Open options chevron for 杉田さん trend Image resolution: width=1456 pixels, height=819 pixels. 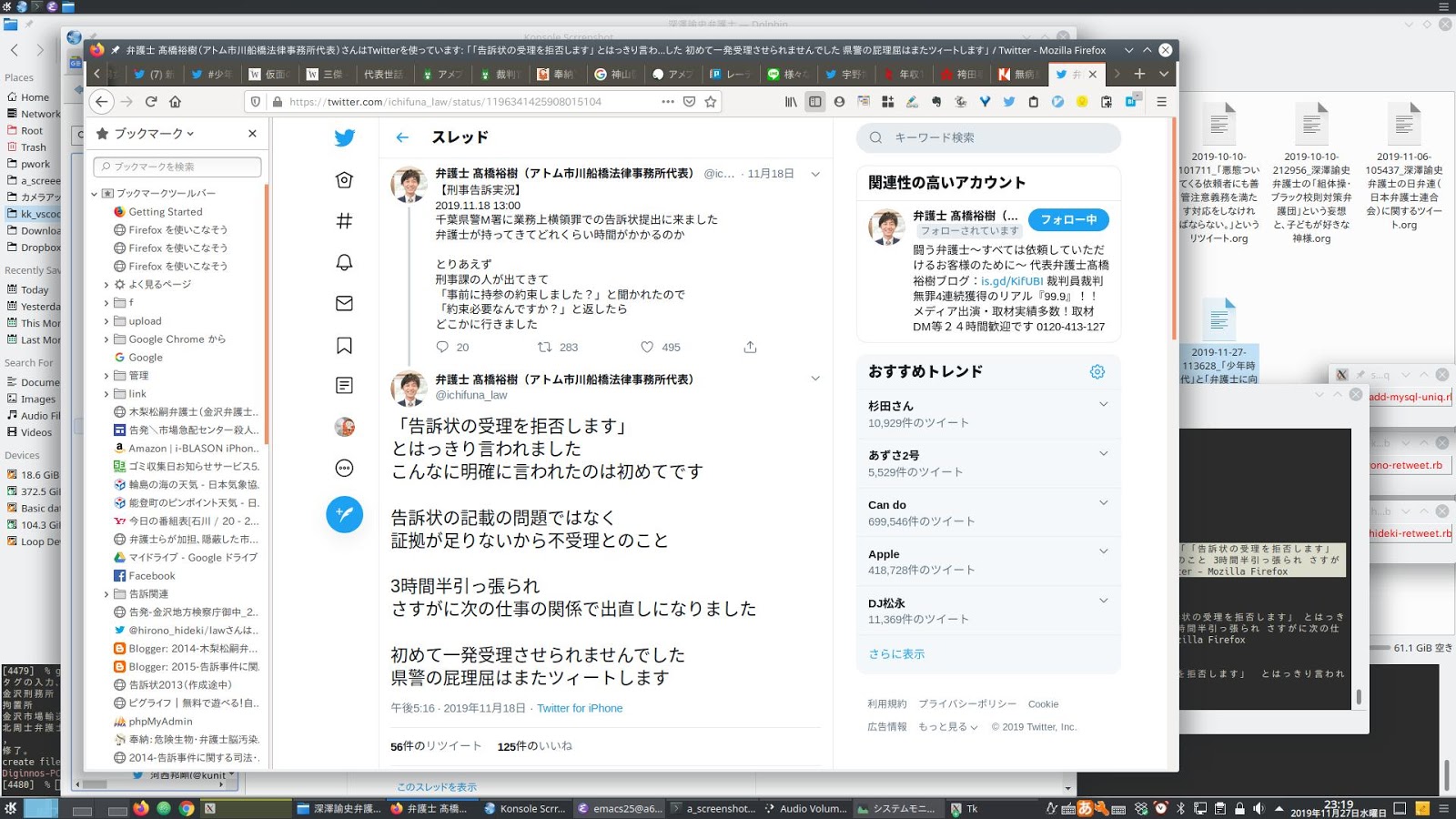point(1104,404)
